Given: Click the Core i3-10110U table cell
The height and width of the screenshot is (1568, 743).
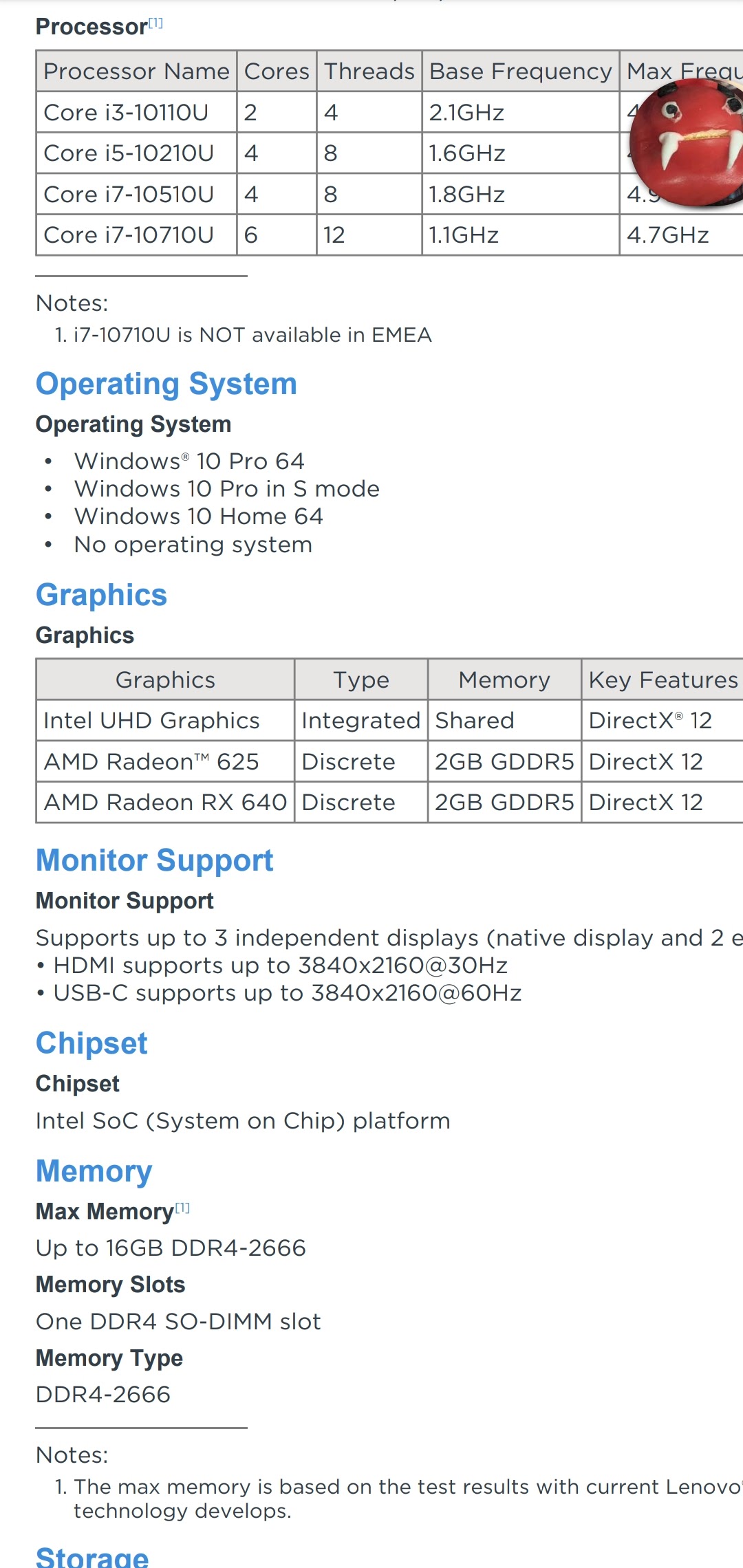Looking at the screenshot, I should pos(127,112).
